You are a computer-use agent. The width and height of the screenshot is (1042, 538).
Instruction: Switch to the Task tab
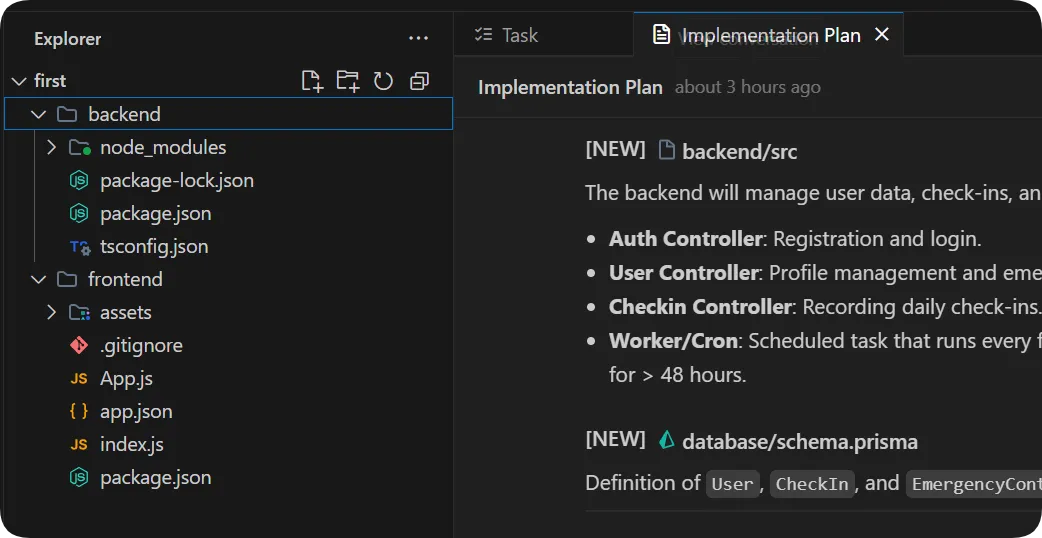coord(507,35)
